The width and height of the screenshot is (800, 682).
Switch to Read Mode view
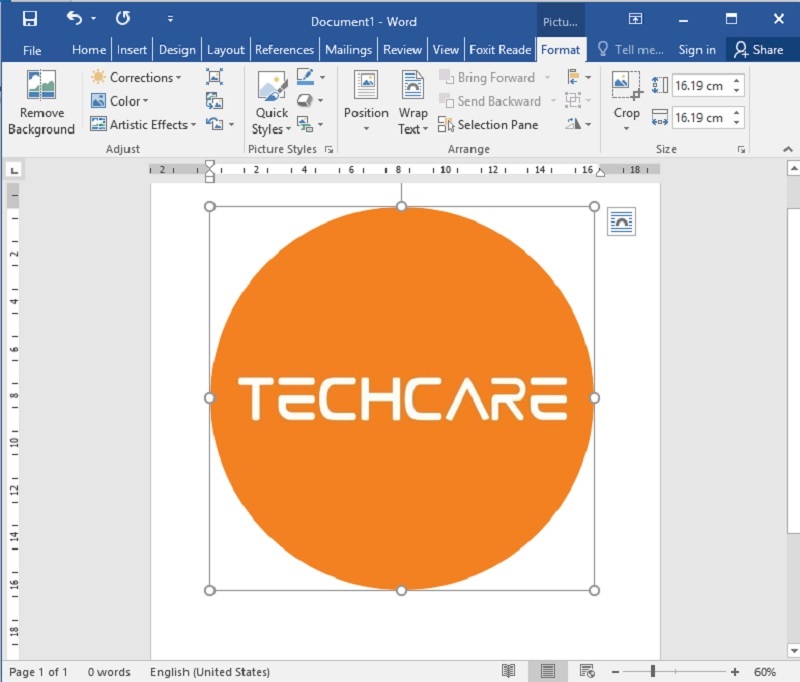pos(509,671)
